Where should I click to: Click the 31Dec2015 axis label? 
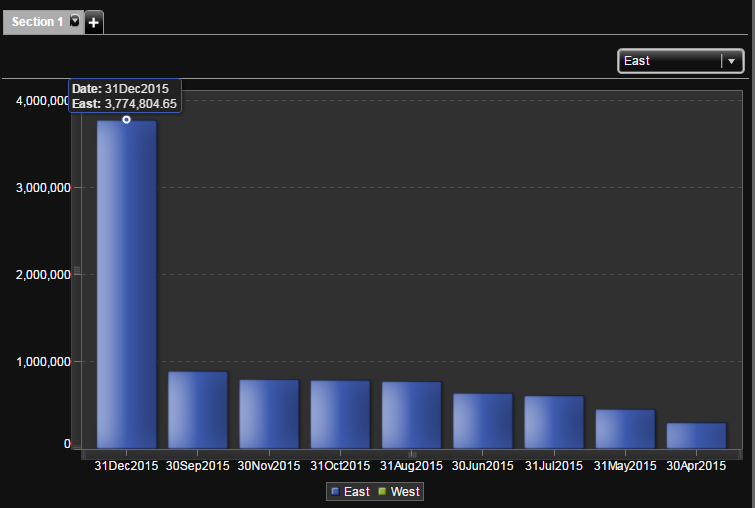coord(126,466)
